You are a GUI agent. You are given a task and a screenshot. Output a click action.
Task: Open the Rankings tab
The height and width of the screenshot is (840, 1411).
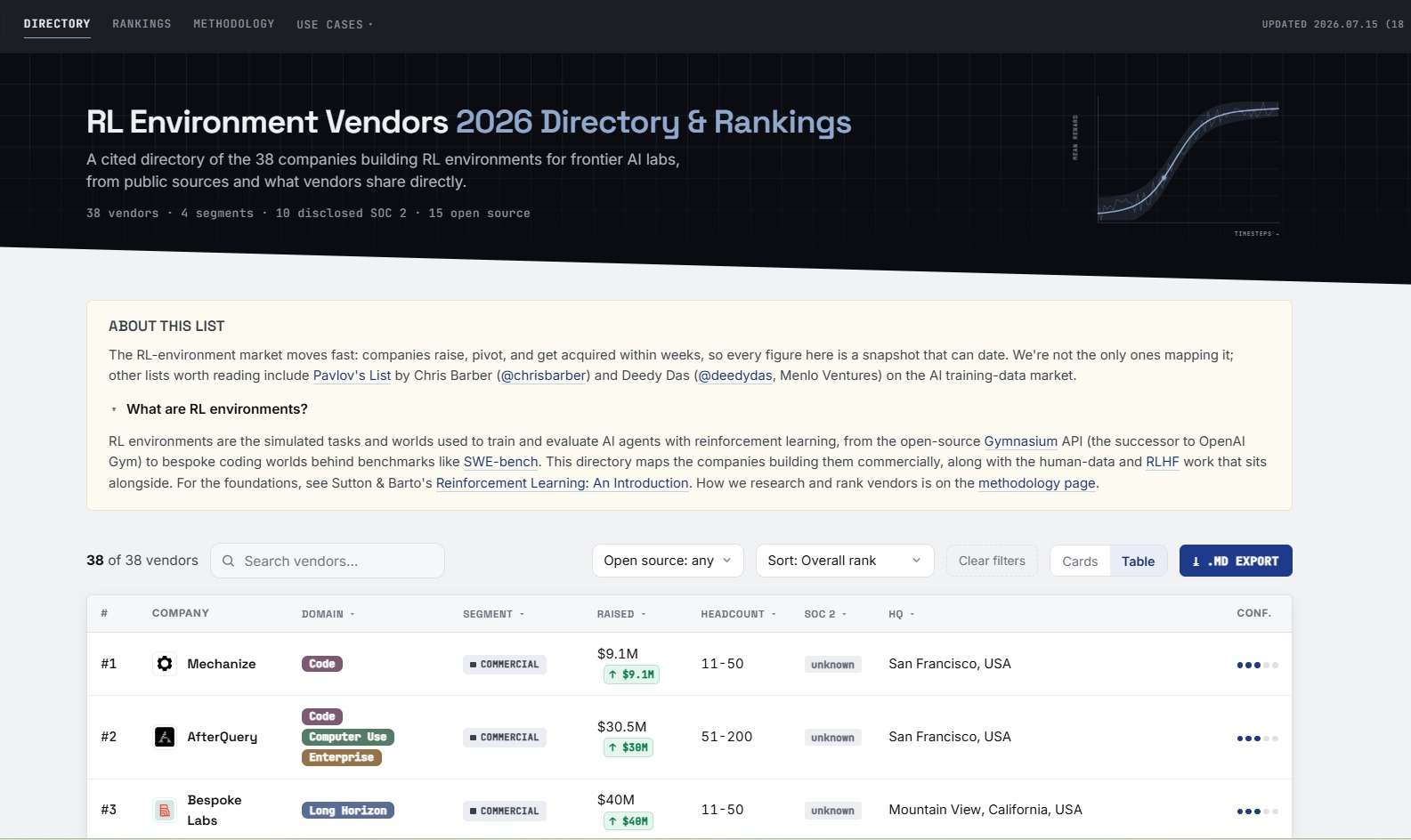(x=142, y=24)
